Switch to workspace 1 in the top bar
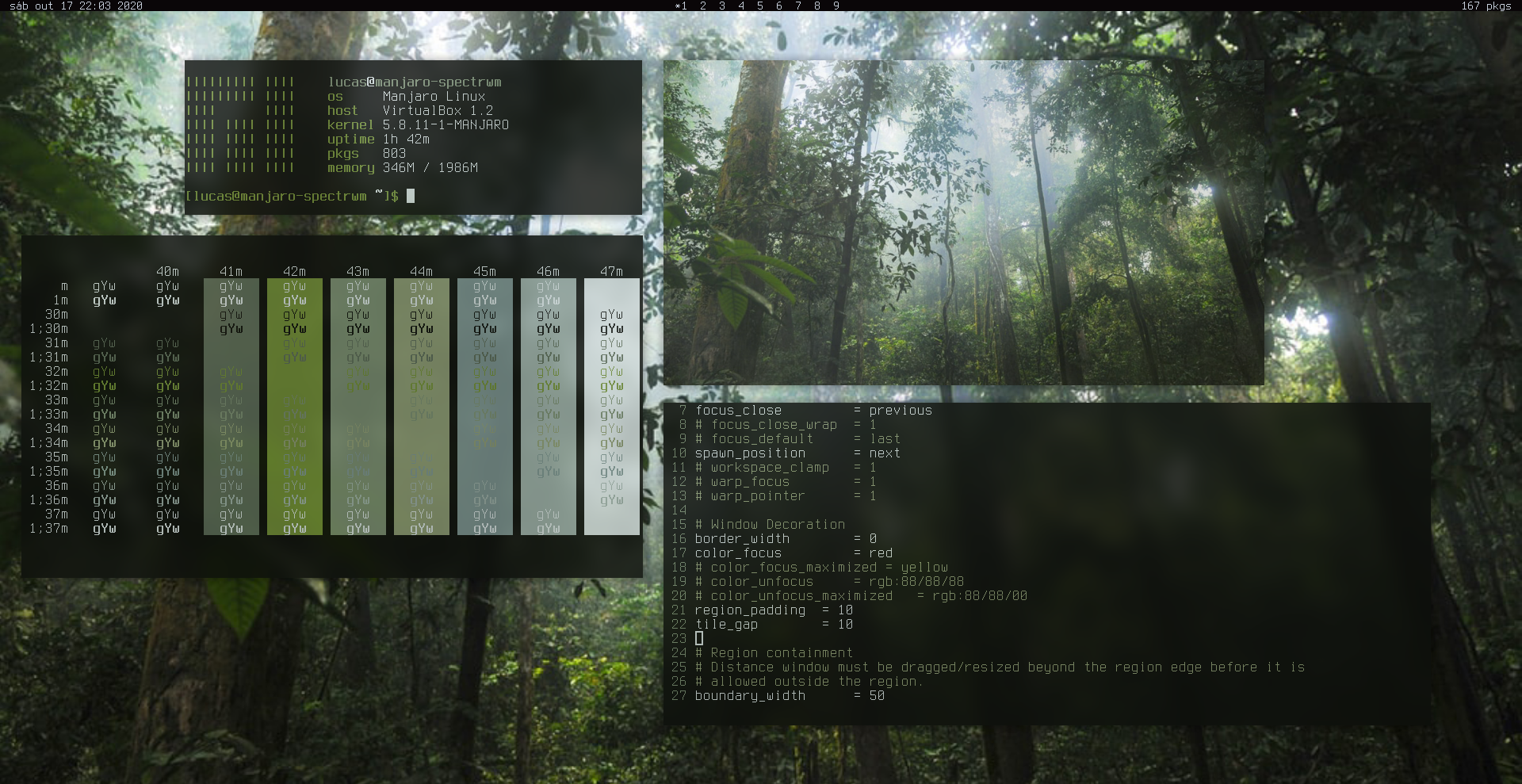This screenshot has height=784, width=1522. pyautogui.click(x=681, y=6)
